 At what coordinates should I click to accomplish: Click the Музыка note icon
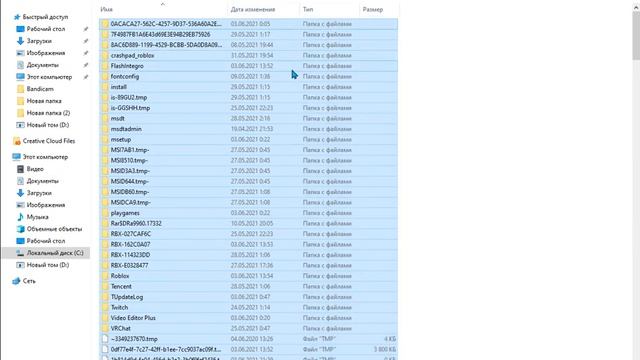click(20, 217)
